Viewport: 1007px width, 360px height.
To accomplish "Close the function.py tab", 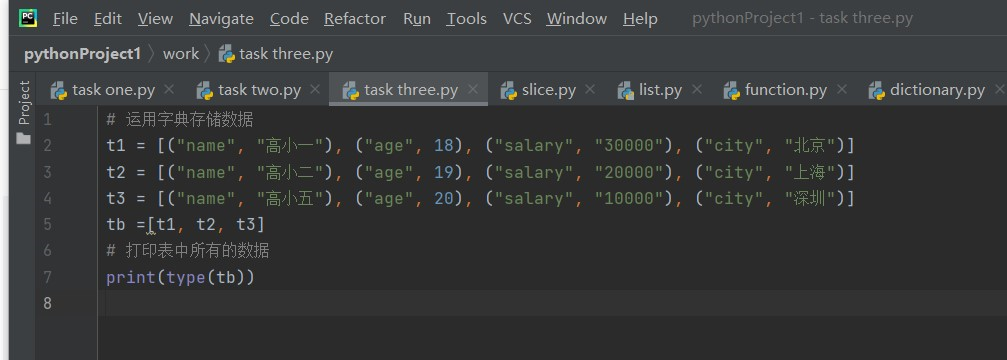I will [x=842, y=89].
